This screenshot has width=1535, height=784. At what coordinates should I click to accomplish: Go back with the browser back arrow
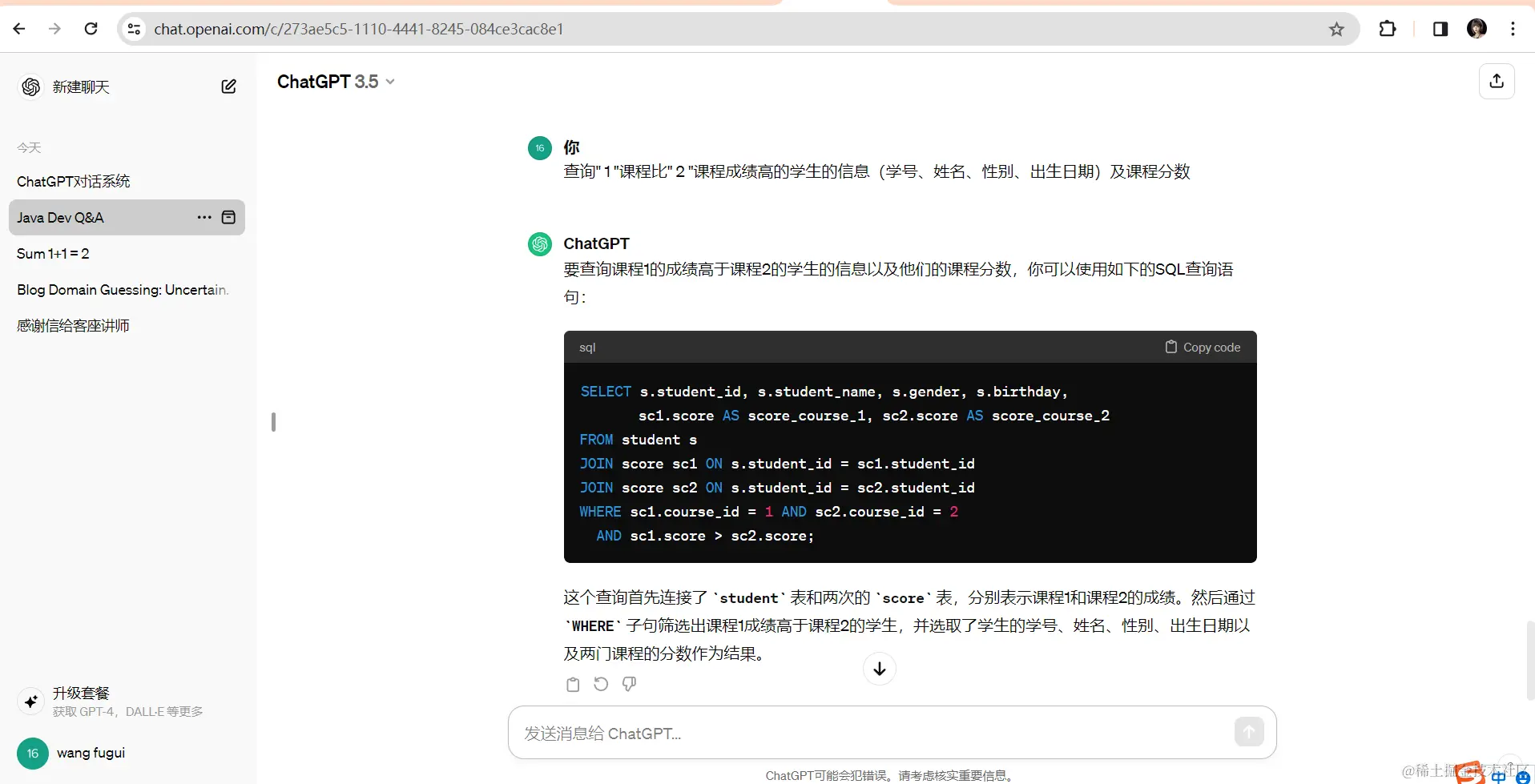(19, 29)
